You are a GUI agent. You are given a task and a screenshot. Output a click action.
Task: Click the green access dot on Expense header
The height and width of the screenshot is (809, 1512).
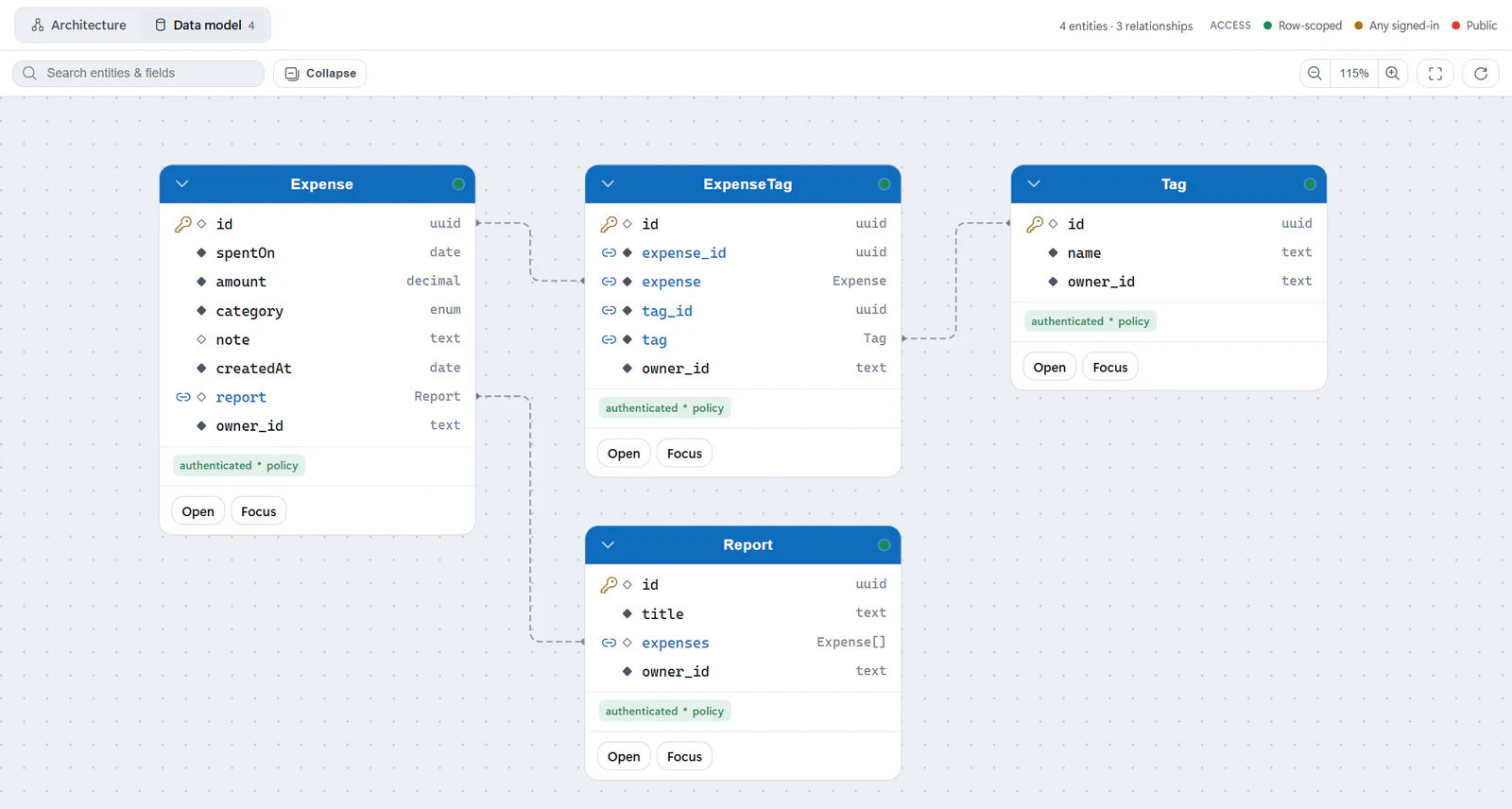(458, 184)
